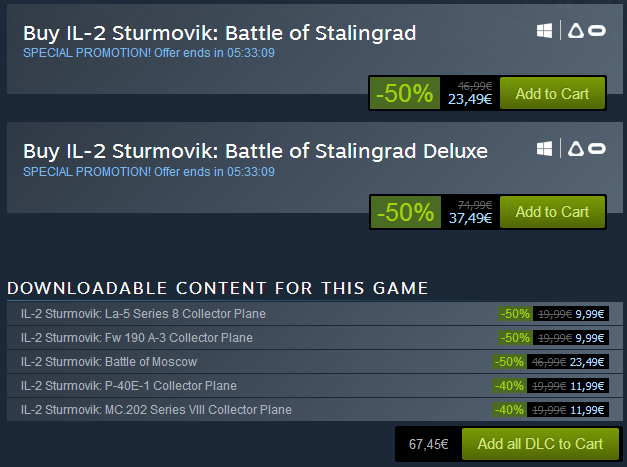Click -50% discount badge for Stalingrad base game
The image size is (627, 467).
[404, 94]
